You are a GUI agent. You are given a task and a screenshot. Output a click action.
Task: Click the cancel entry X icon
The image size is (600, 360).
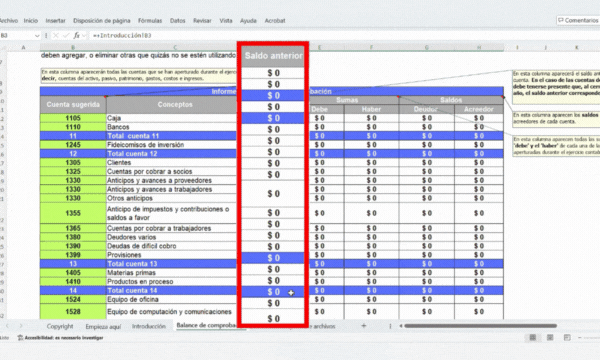pyautogui.click(x=55, y=36)
